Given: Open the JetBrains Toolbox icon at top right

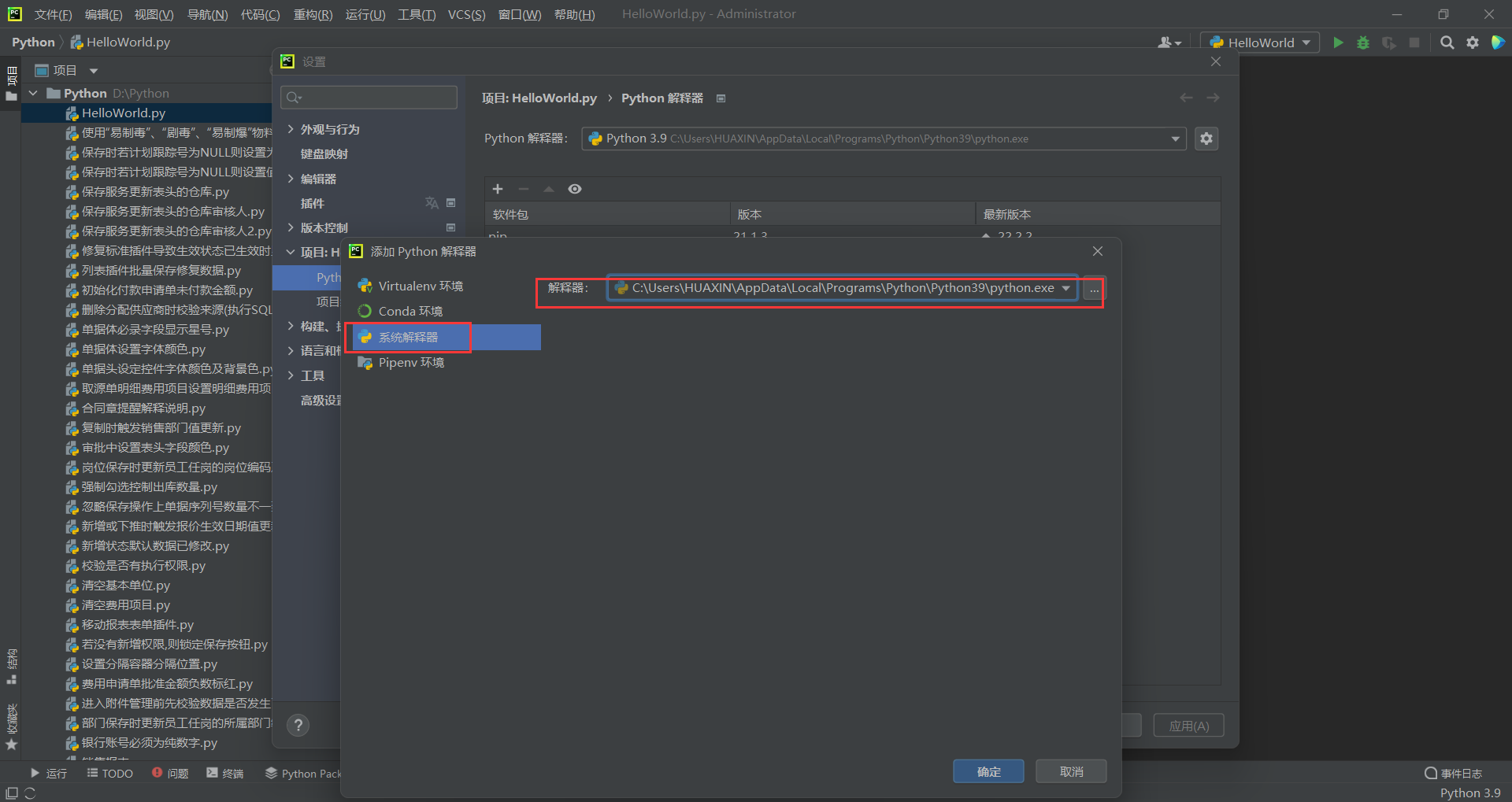Looking at the screenshot, I should (1498, 43).
